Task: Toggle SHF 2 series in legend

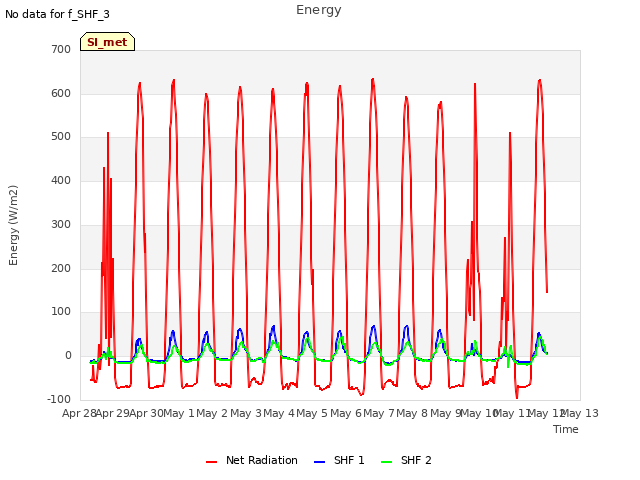Action: [406, 460]
